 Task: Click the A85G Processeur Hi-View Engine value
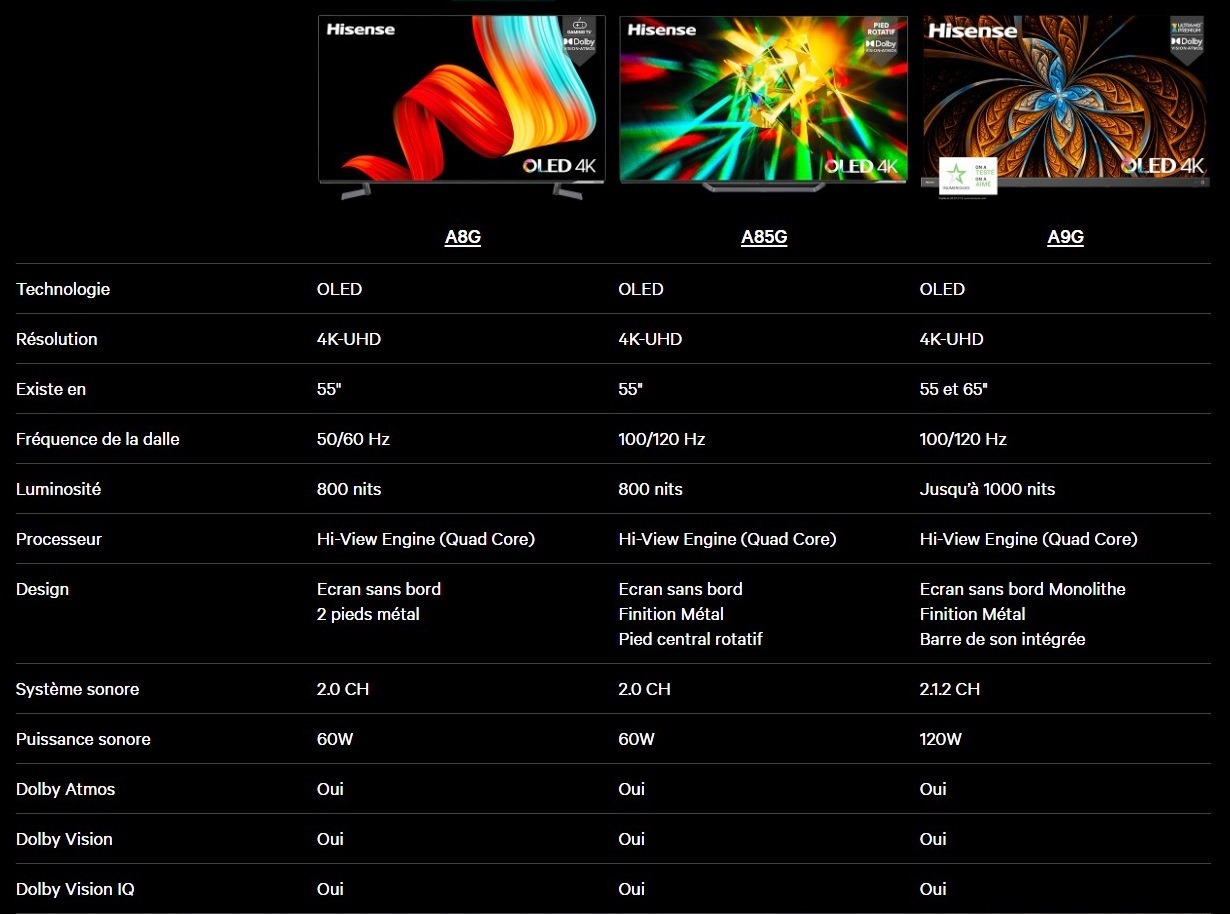pos(728,539)
